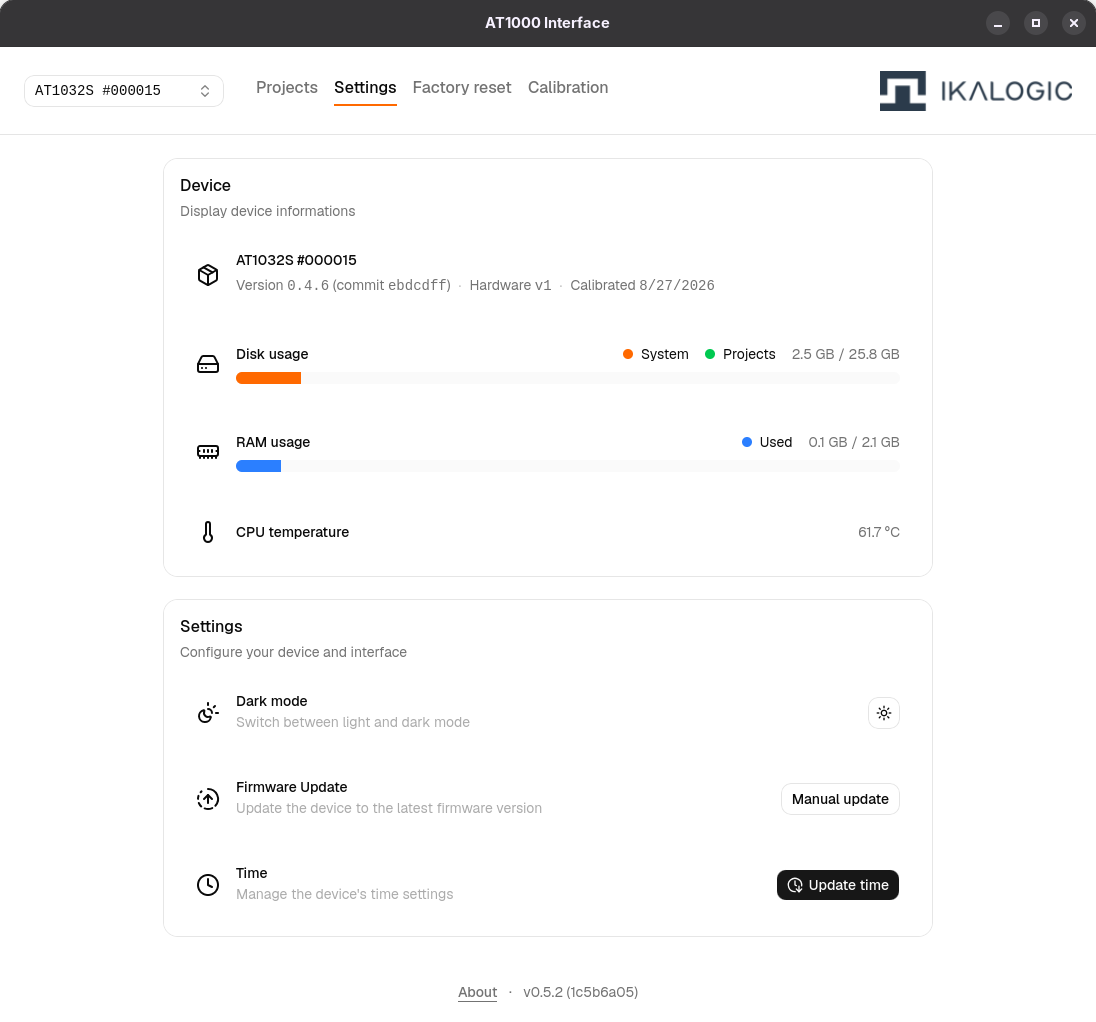Click the device box icon beside AT1032S #000015
This screenshot has height=1022, width=1096.
(x=208, y=275)
